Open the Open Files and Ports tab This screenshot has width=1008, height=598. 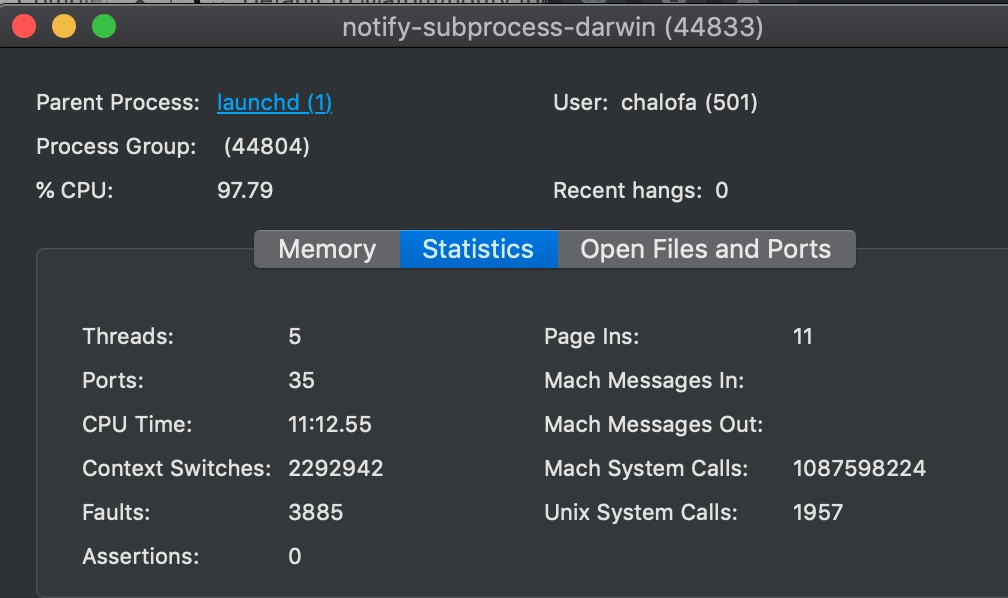point(706,249)
